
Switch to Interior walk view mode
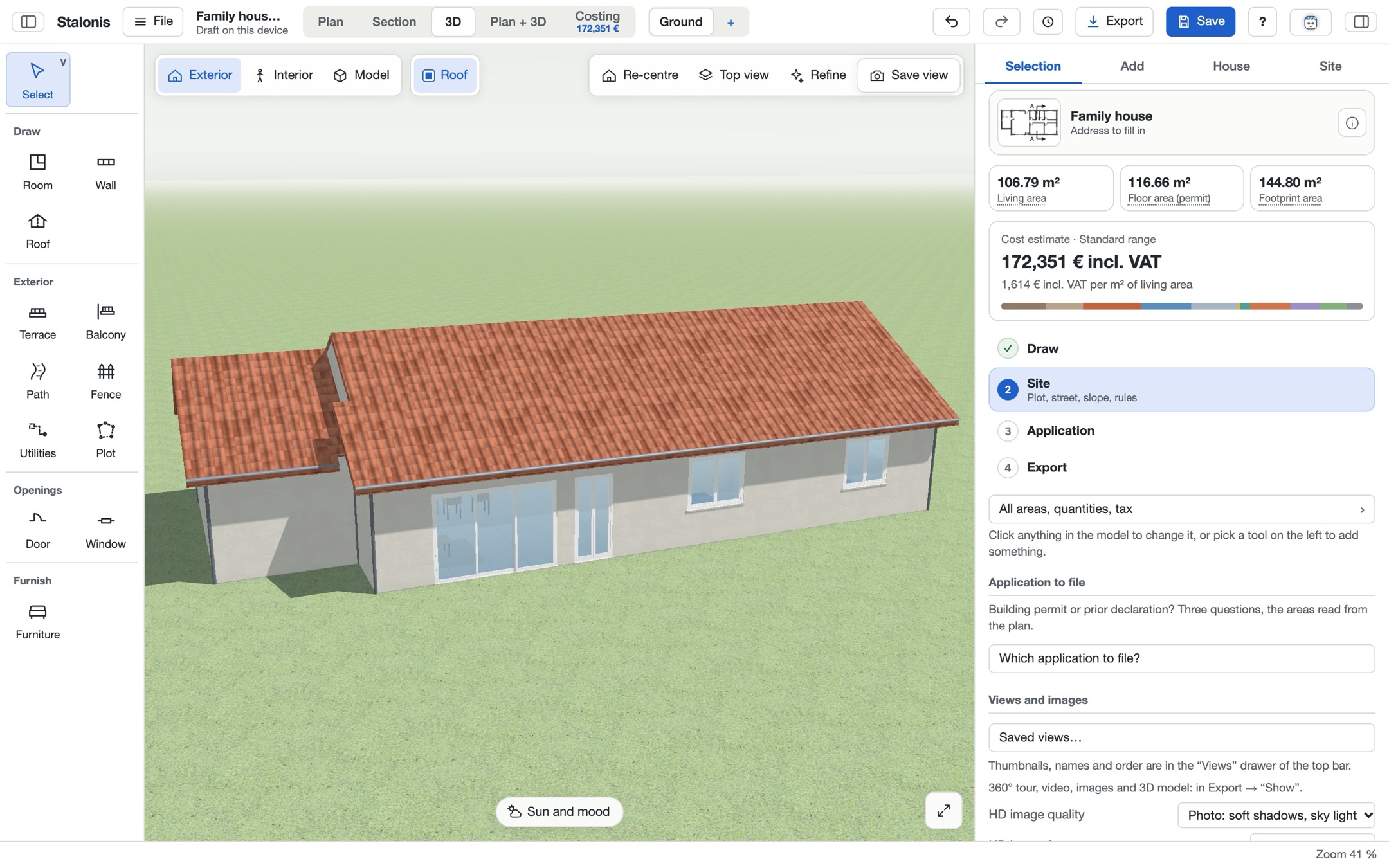coord(284,75)
